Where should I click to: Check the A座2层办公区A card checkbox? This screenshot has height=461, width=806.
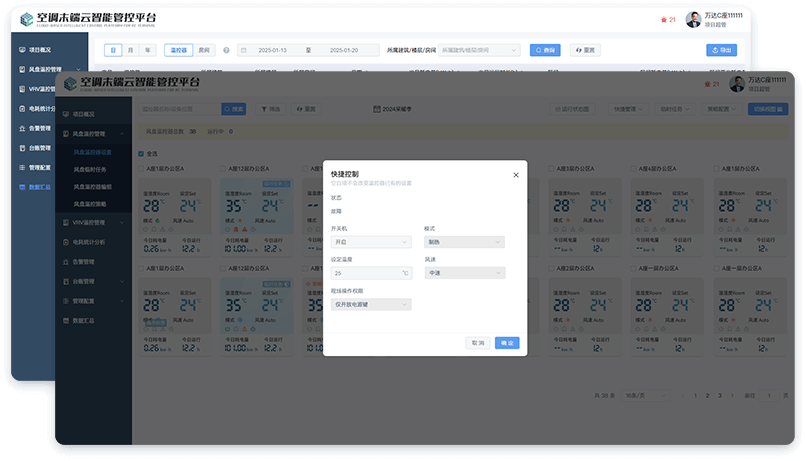(x=551, y=268)
